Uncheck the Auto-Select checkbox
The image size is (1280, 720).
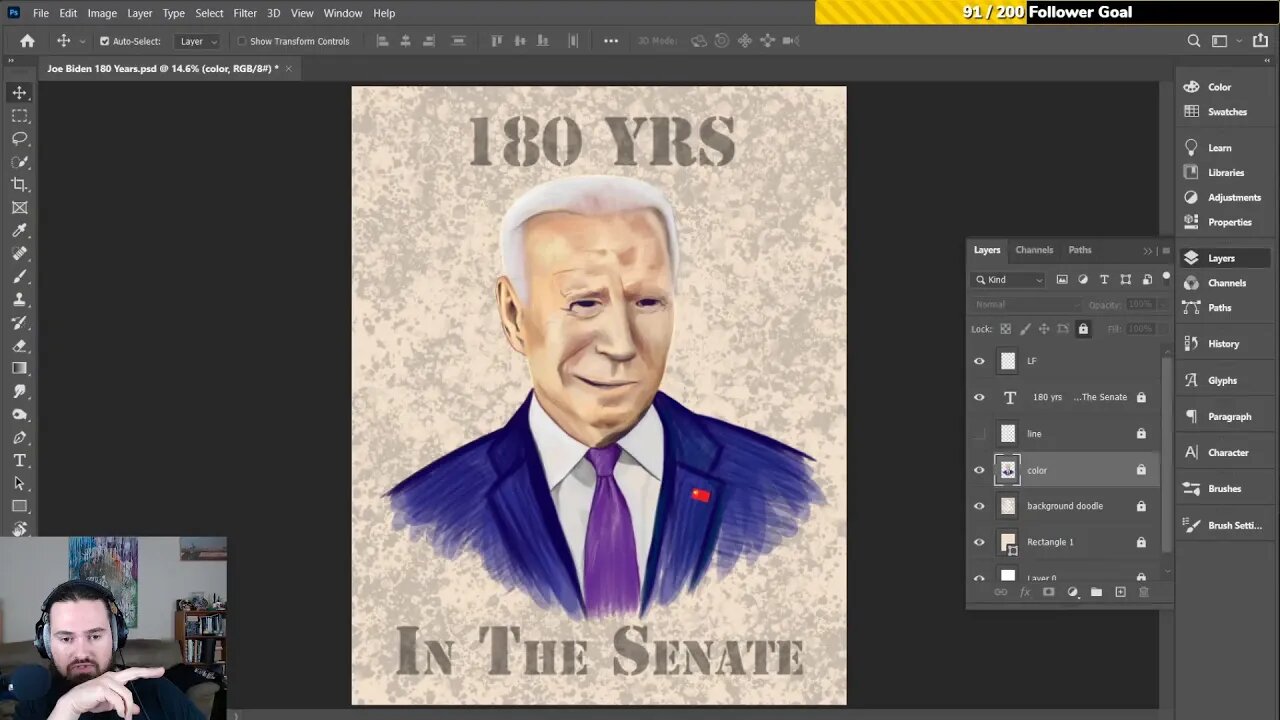coord(104,41)
